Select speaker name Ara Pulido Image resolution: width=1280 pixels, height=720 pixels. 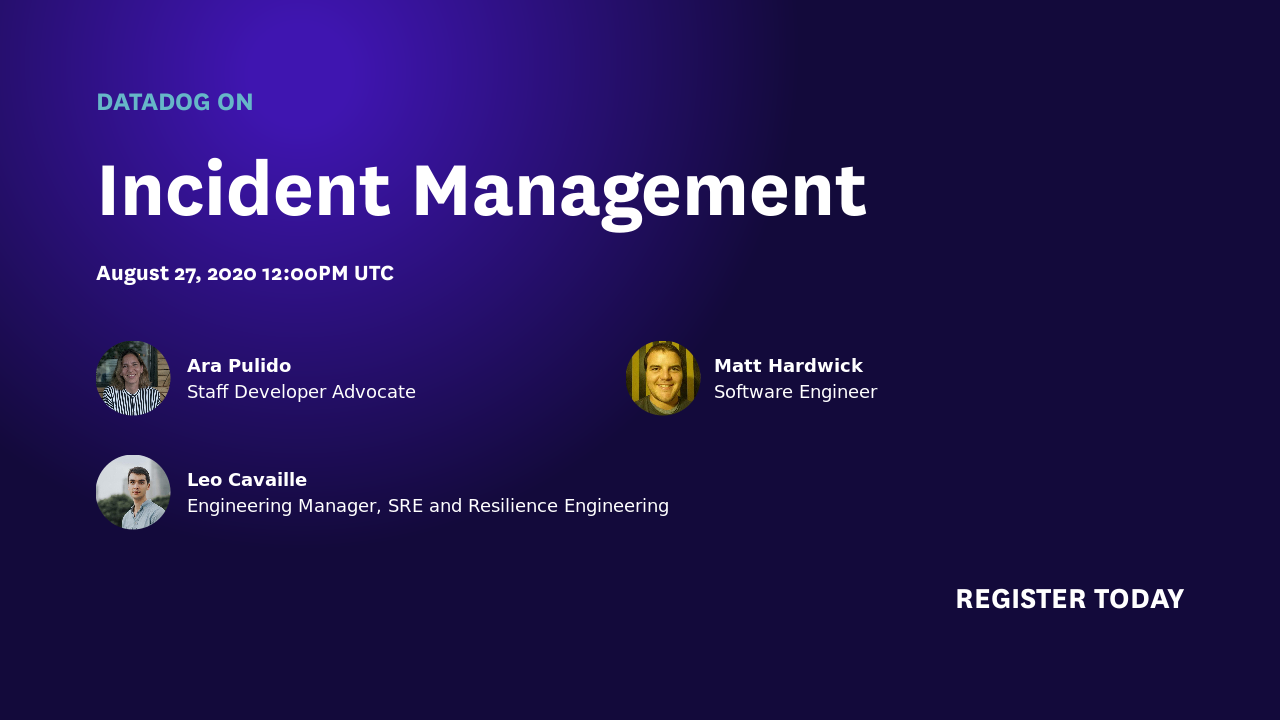[239, 365]
